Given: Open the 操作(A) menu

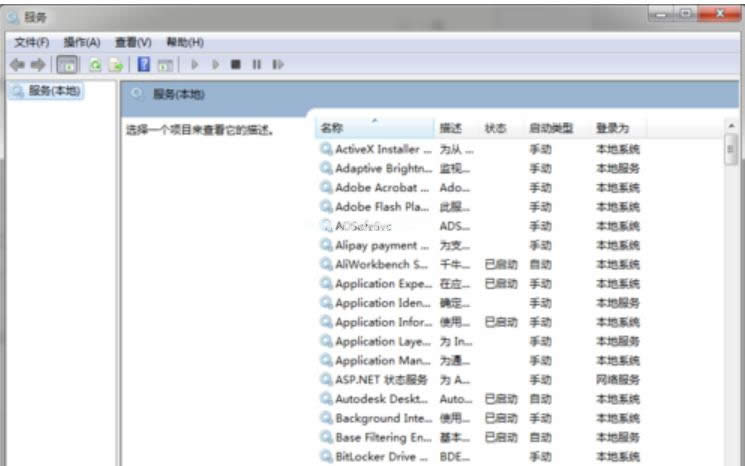Looking at the screenshot, I should tap(82, 42).
